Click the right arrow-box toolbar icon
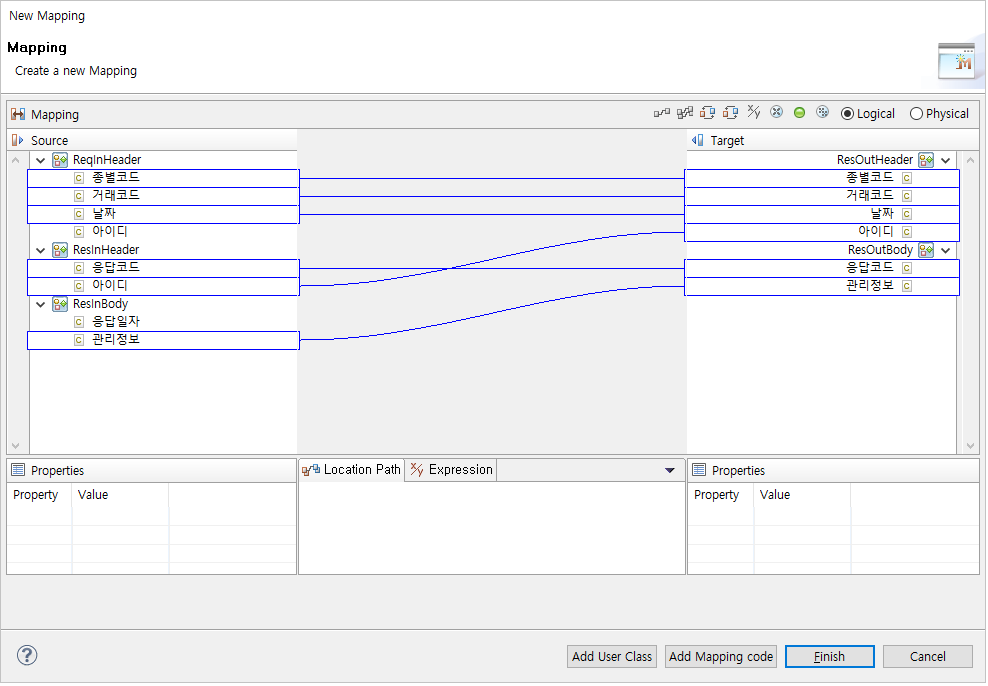Image resolution: width=988 pixels, height=686 pixels. 730,112
